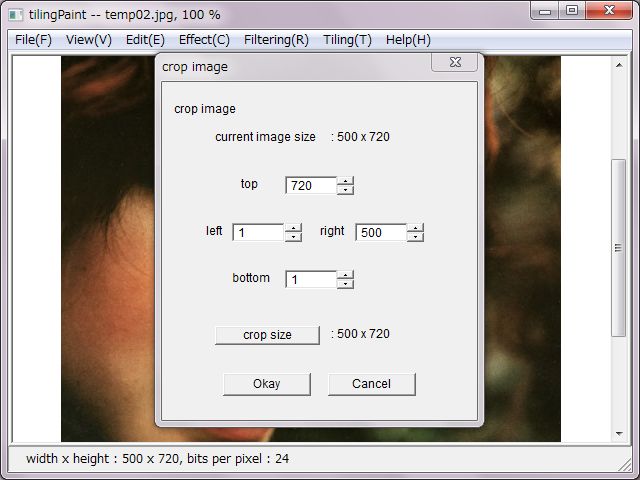Click the status bar width x height text
The image size is (640, 480).
(x=158, y=459)
